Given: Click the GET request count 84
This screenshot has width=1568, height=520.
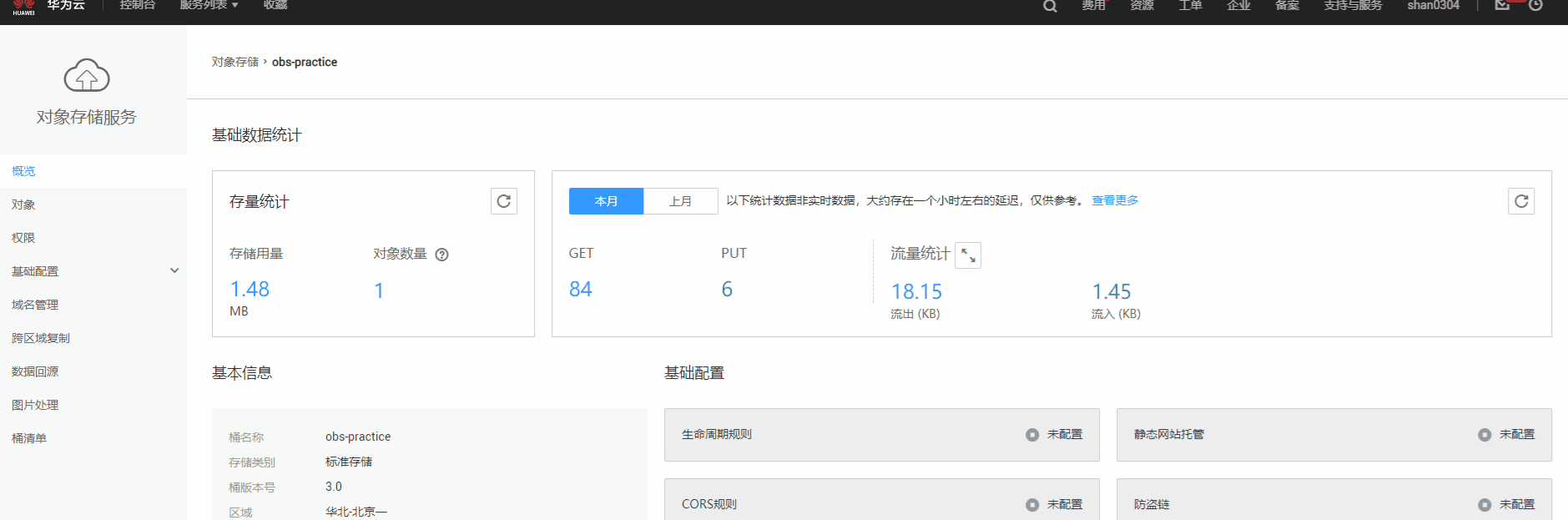Looking at the screenshot, I should [581, 290].
